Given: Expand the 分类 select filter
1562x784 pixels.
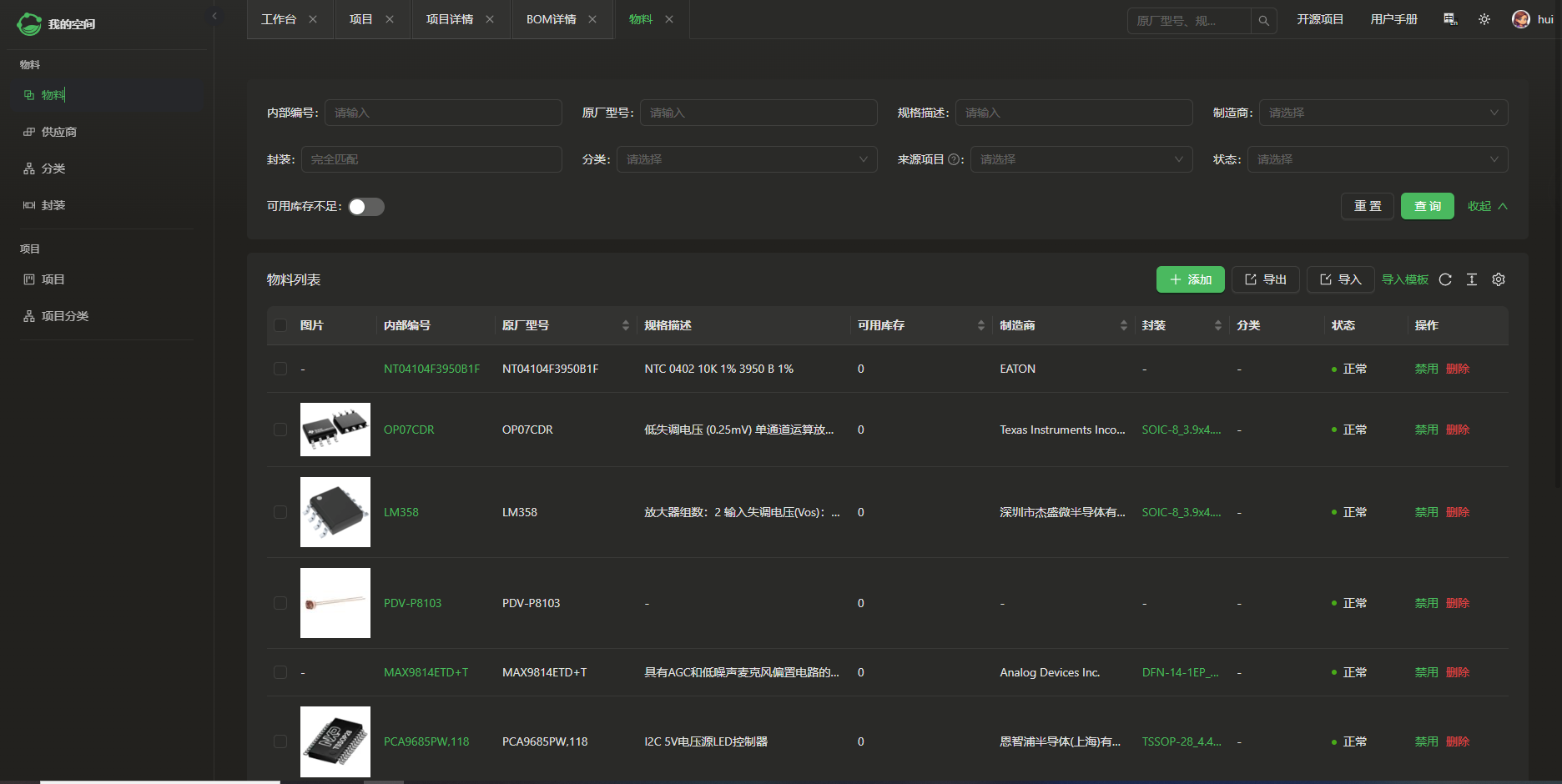Looking at the screenshot, I should click(x=746, y=159).
